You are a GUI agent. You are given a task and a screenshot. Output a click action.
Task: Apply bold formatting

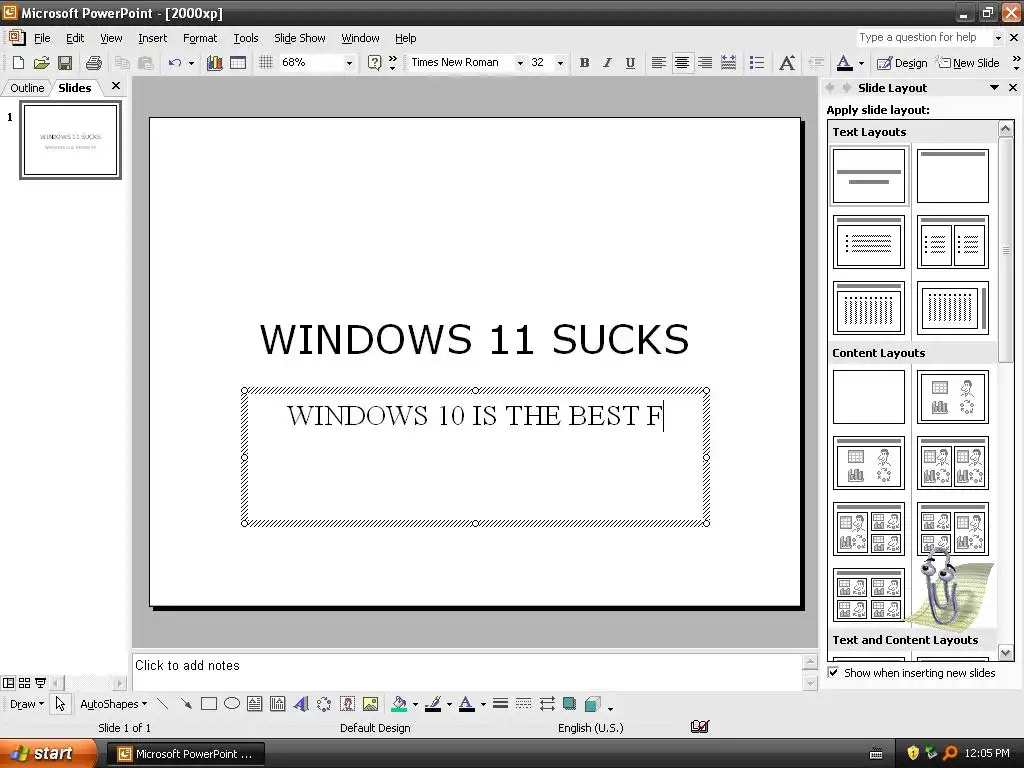coord(584,63)
